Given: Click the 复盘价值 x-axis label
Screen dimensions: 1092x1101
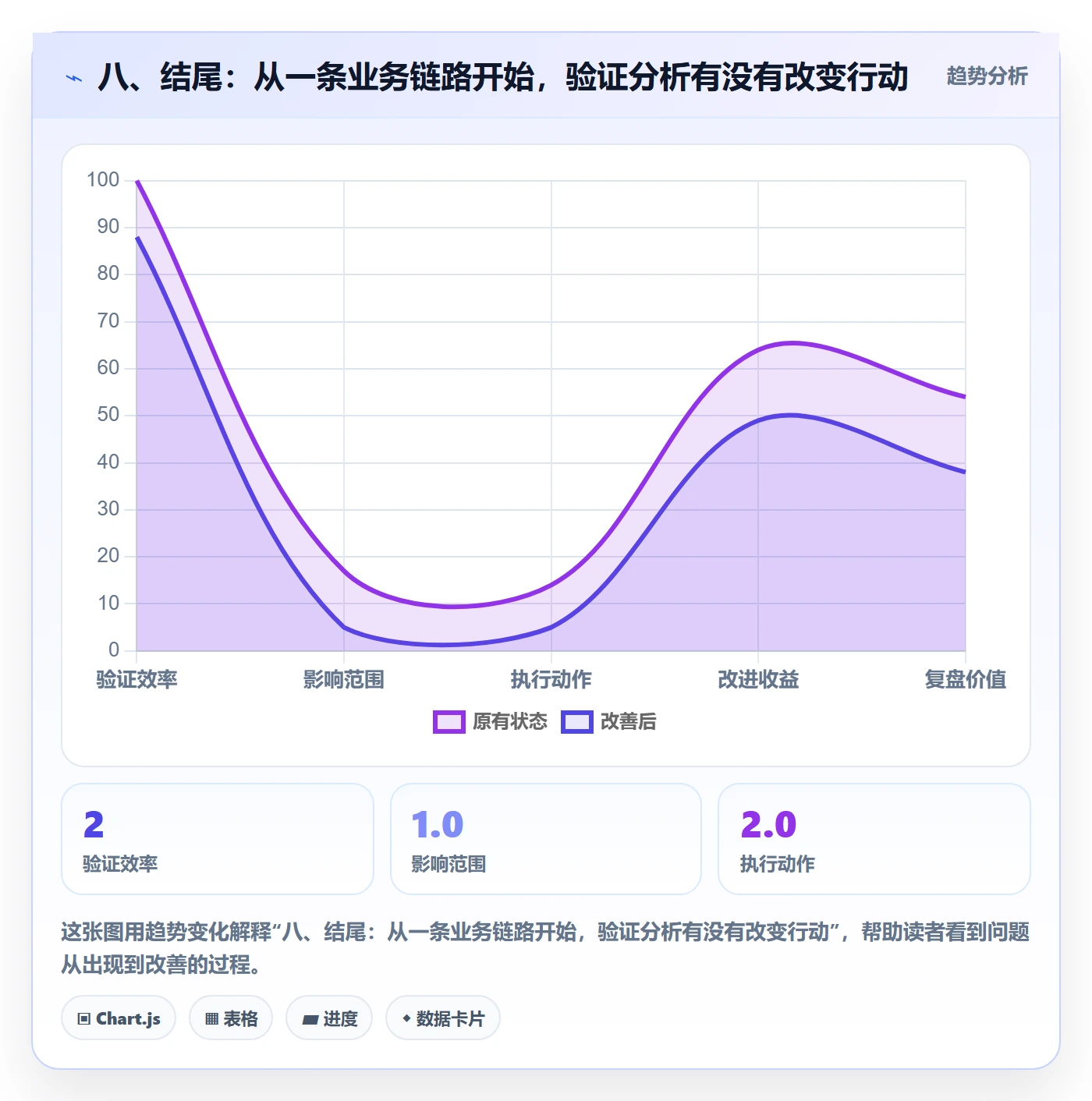Looking at the screenshot, I should pyautogui.click(x=966, y=679).
